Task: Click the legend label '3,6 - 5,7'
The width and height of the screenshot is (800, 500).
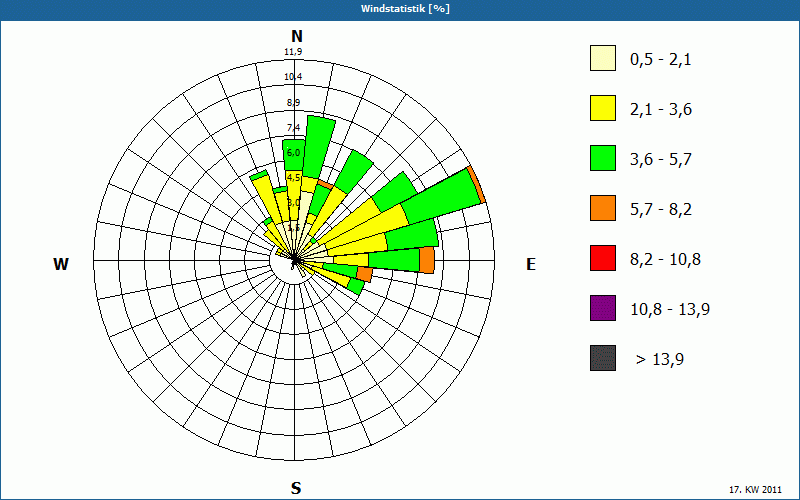Action: (661, 160)
